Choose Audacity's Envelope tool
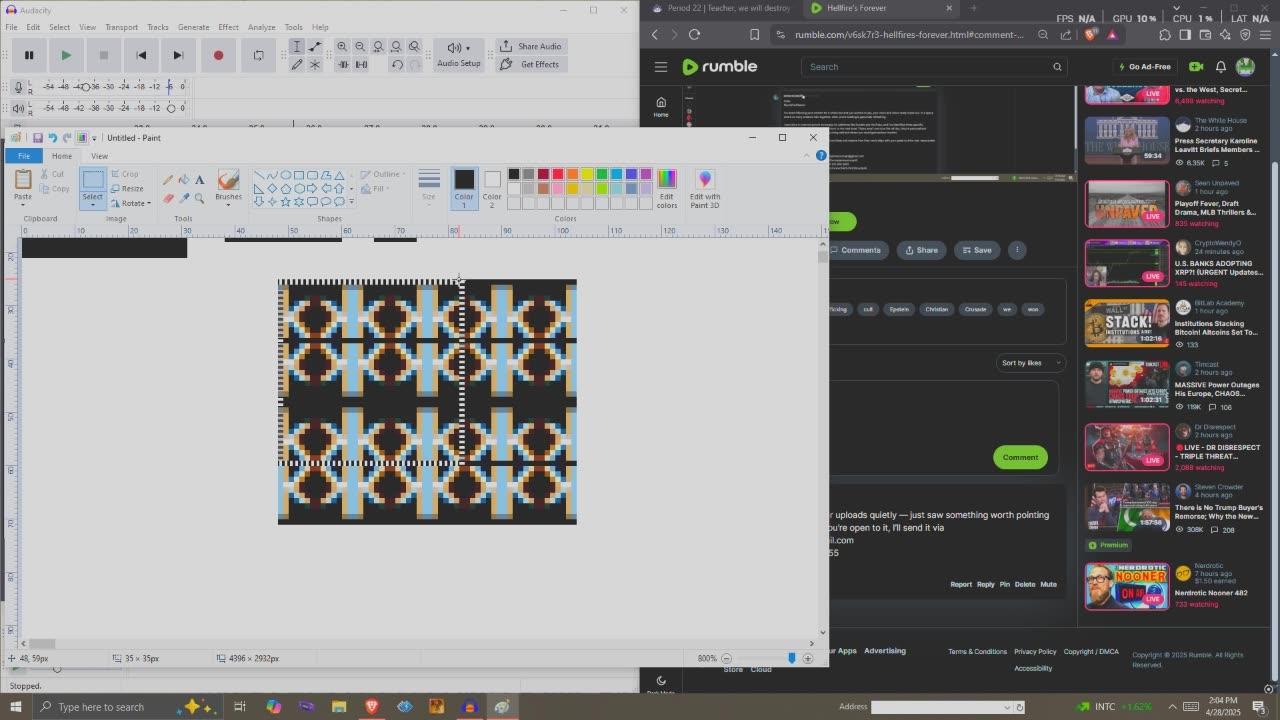 tap(315, 47)
